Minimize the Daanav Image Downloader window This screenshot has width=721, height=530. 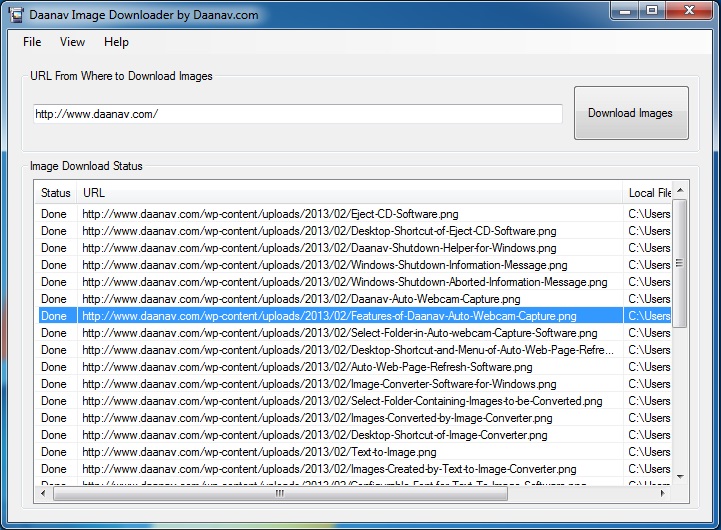(x=625, y=11)
